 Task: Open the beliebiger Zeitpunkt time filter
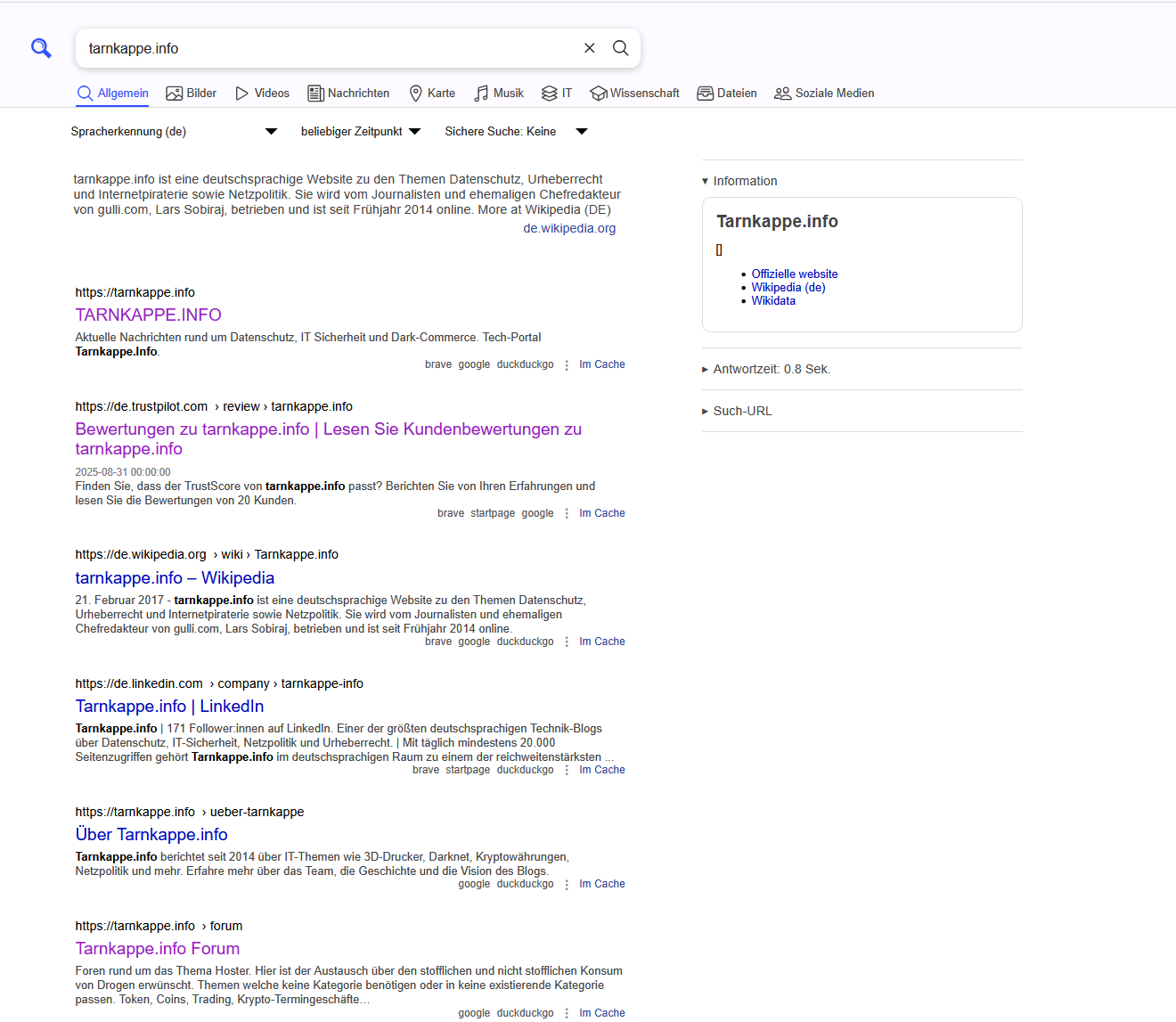360,132
